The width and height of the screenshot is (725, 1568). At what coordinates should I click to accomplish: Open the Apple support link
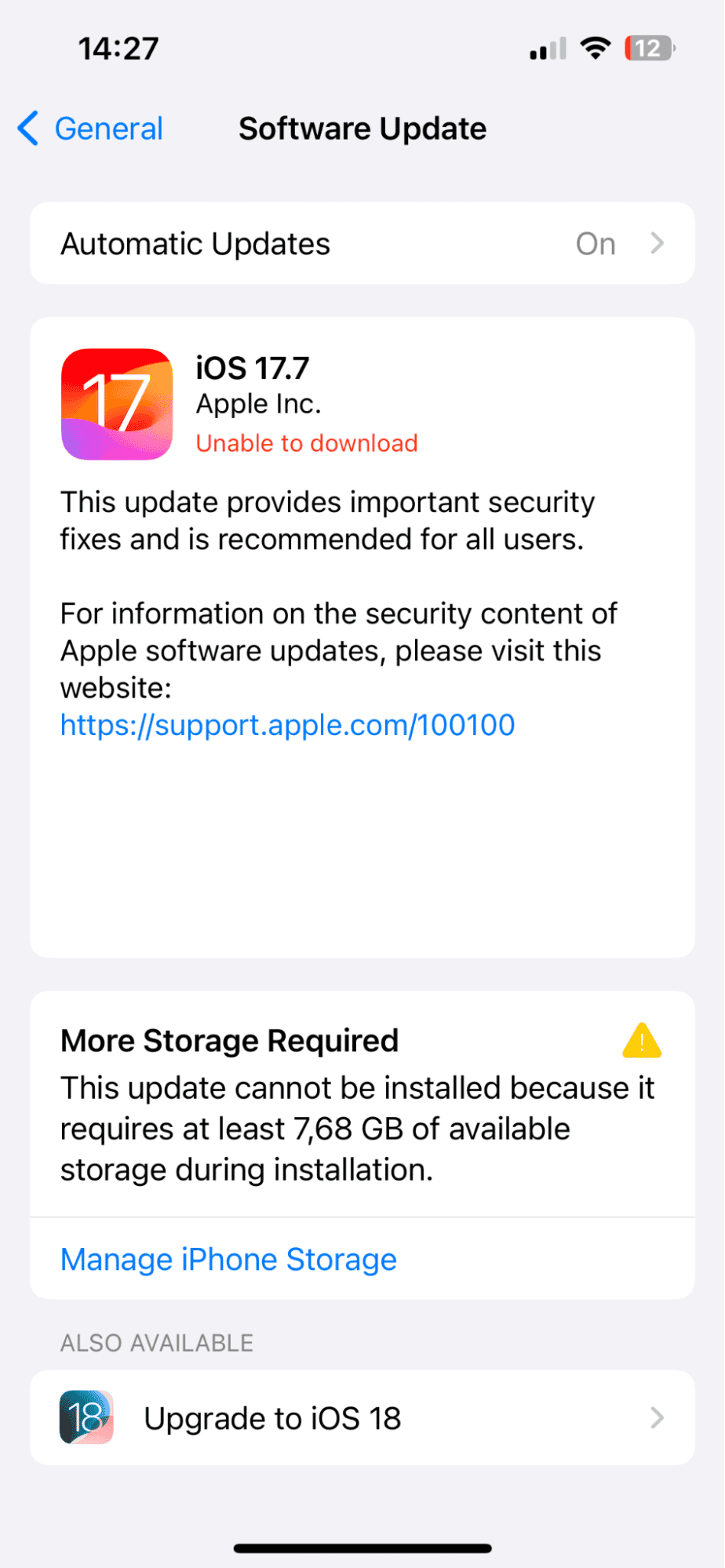(x=287, y=725)
